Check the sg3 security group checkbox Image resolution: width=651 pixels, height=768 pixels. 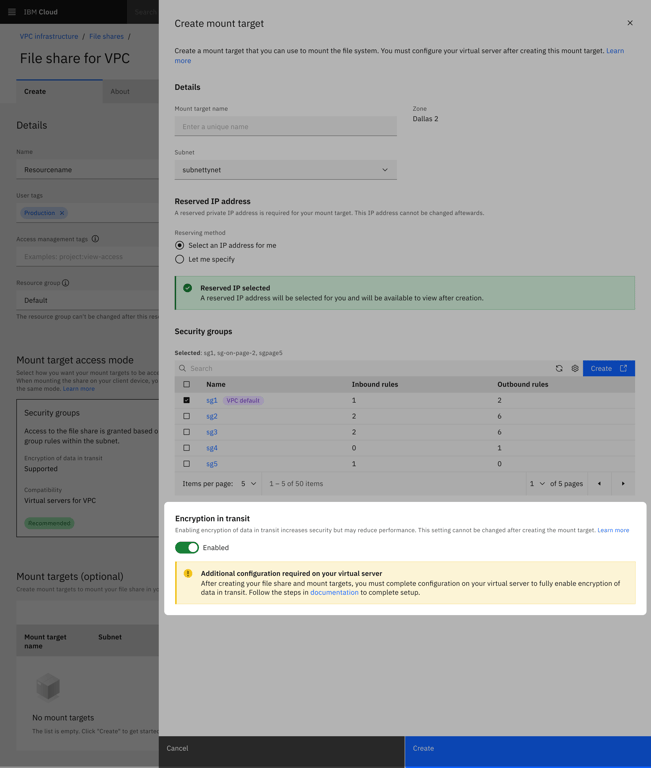coord(187,432)
